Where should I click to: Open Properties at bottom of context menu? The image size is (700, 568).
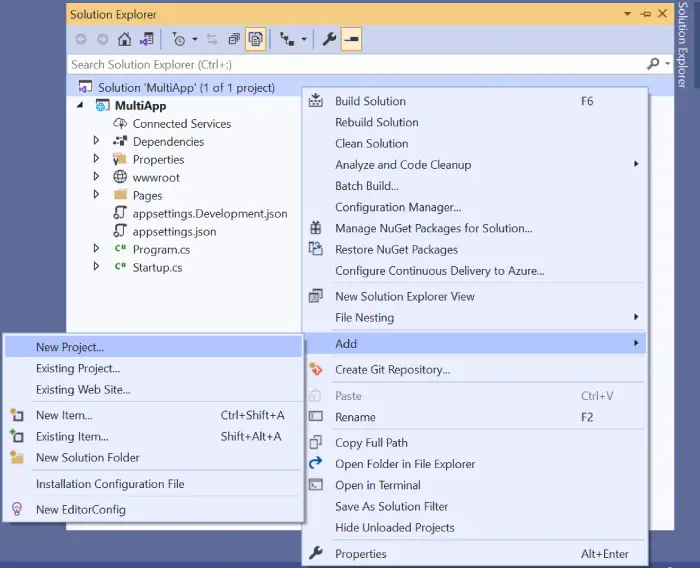pyautogui.click(x=475, y=554)
